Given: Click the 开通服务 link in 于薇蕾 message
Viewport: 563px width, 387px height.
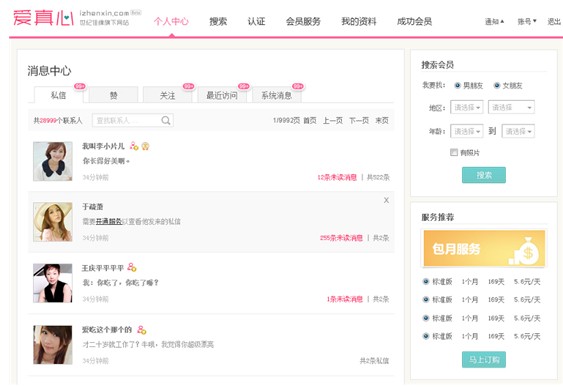Looking at the screenshot, I should pyautogui.click(x=109, y=222).
